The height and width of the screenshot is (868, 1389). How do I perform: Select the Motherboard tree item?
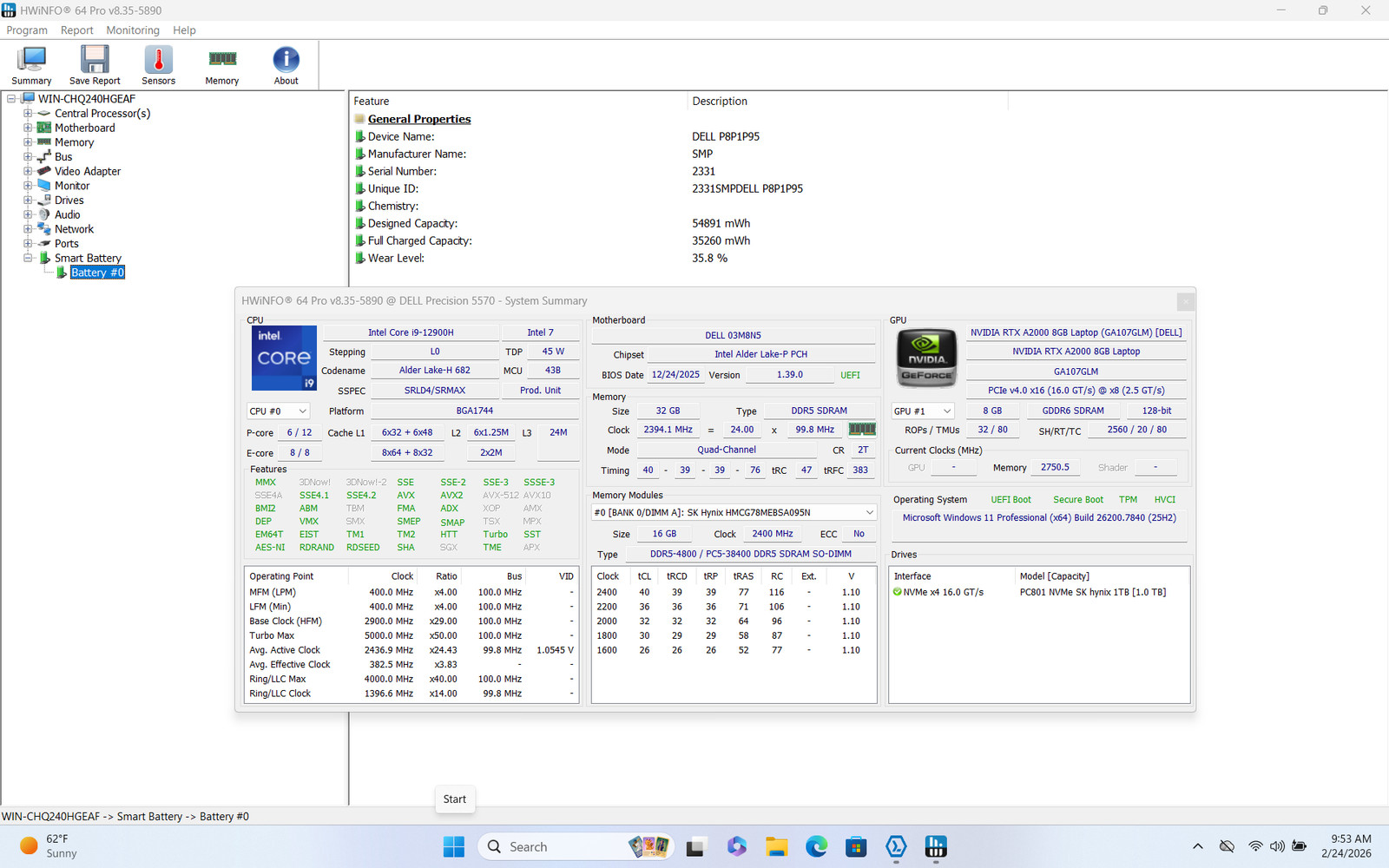84,128
